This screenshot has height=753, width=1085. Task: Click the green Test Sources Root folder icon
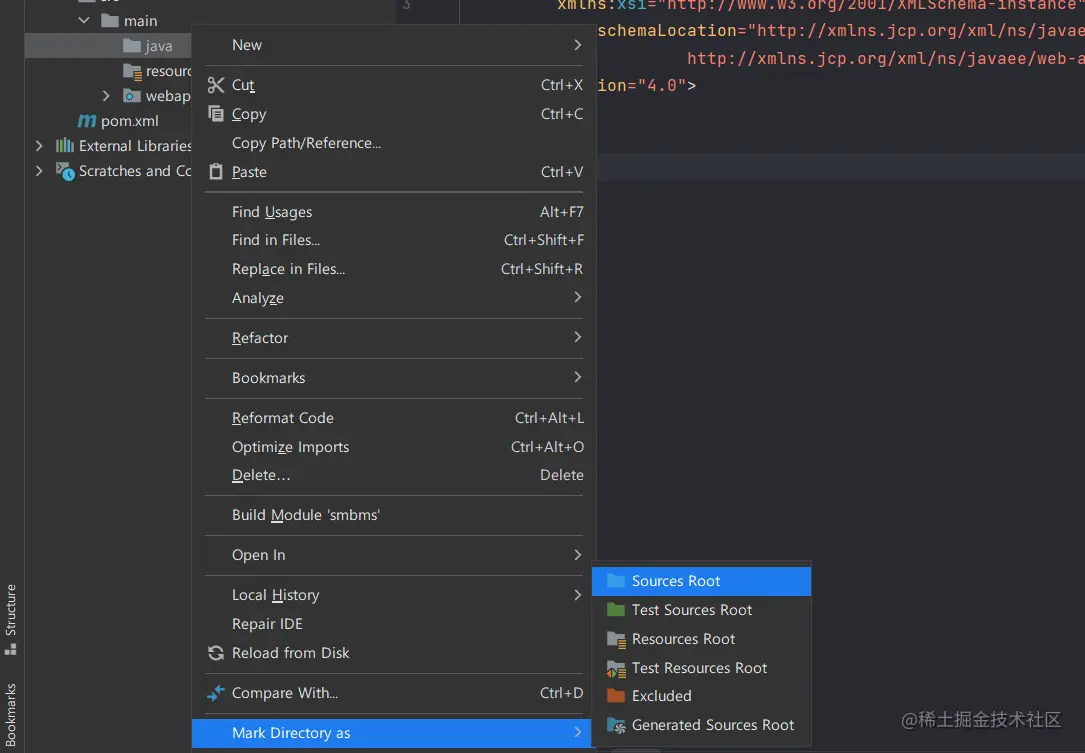coord(616,610)
